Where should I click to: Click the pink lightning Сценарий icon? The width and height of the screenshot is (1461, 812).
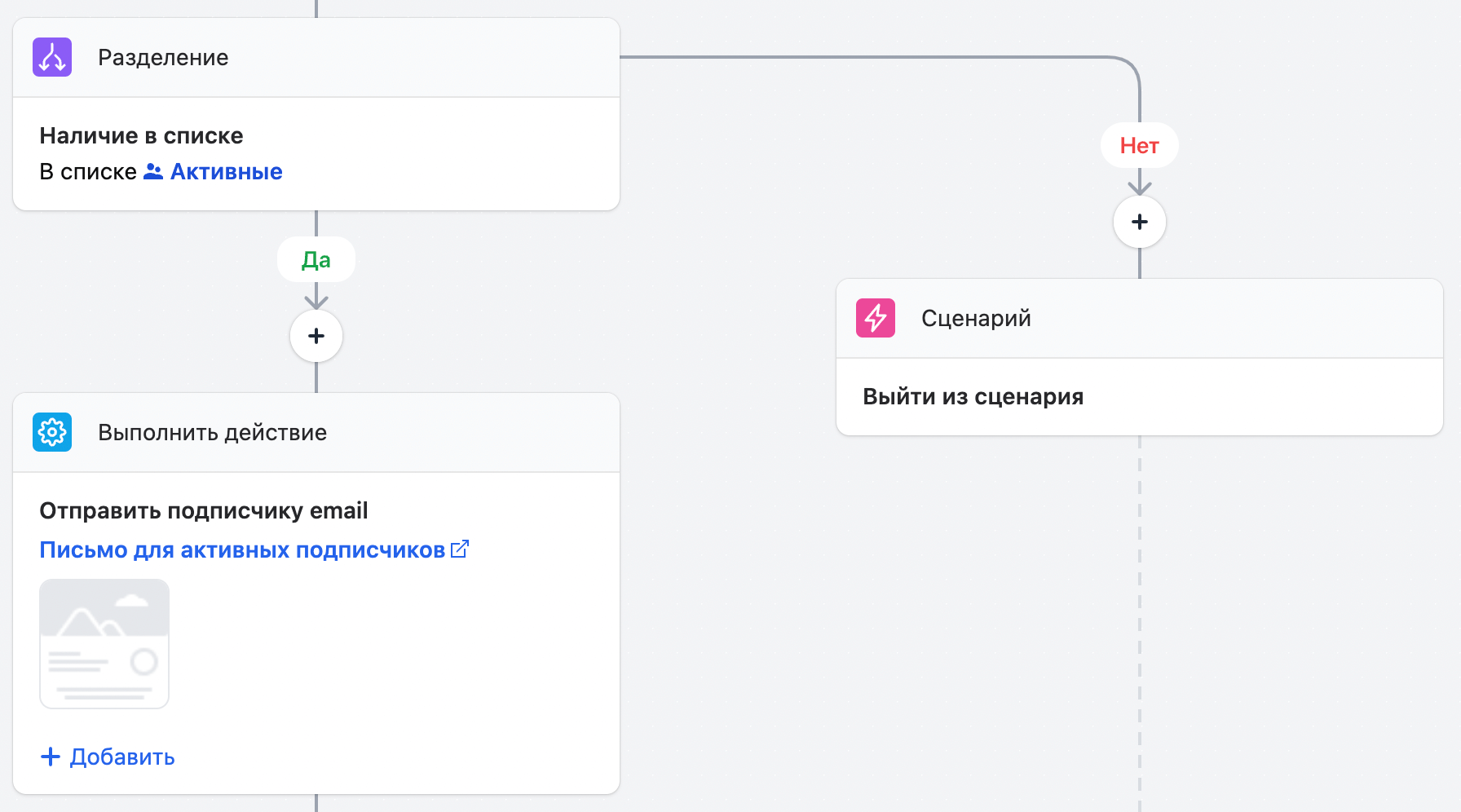pyautogui.click(x=876, y=318)
